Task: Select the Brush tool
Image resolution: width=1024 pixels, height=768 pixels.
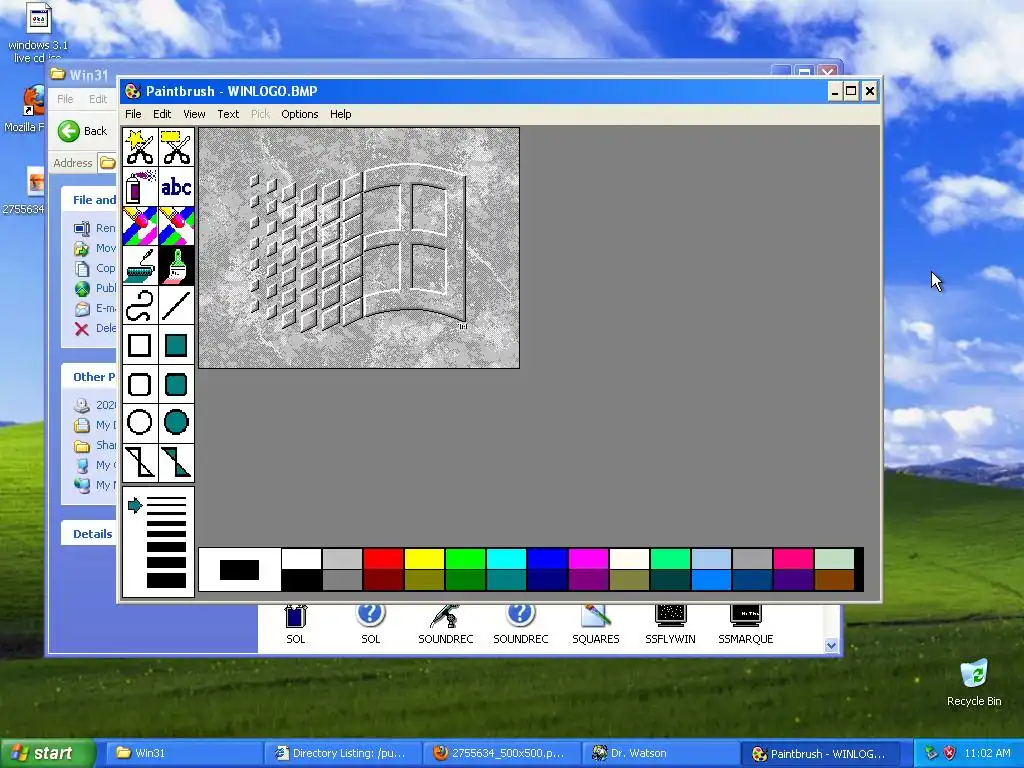Action: point(176,266)
